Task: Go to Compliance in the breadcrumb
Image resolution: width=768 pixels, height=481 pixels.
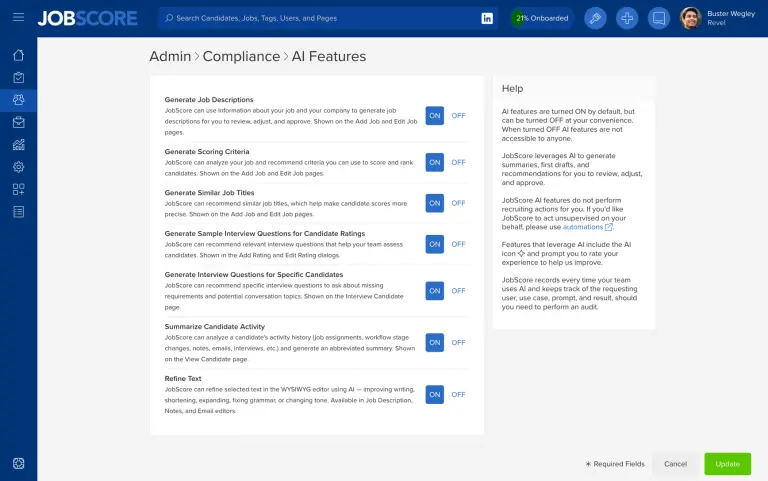Action: [x=241, y=56]
